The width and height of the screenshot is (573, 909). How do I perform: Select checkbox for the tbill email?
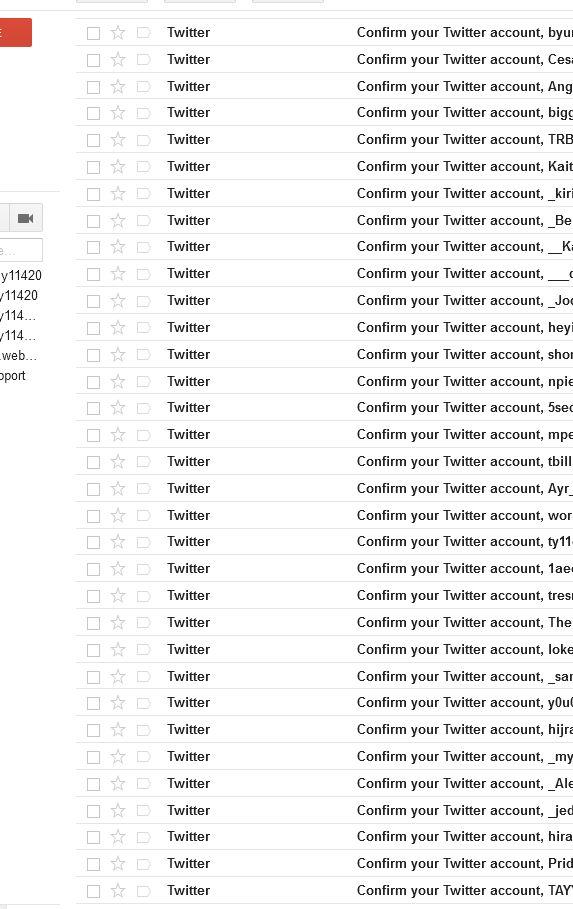[93, 462]
